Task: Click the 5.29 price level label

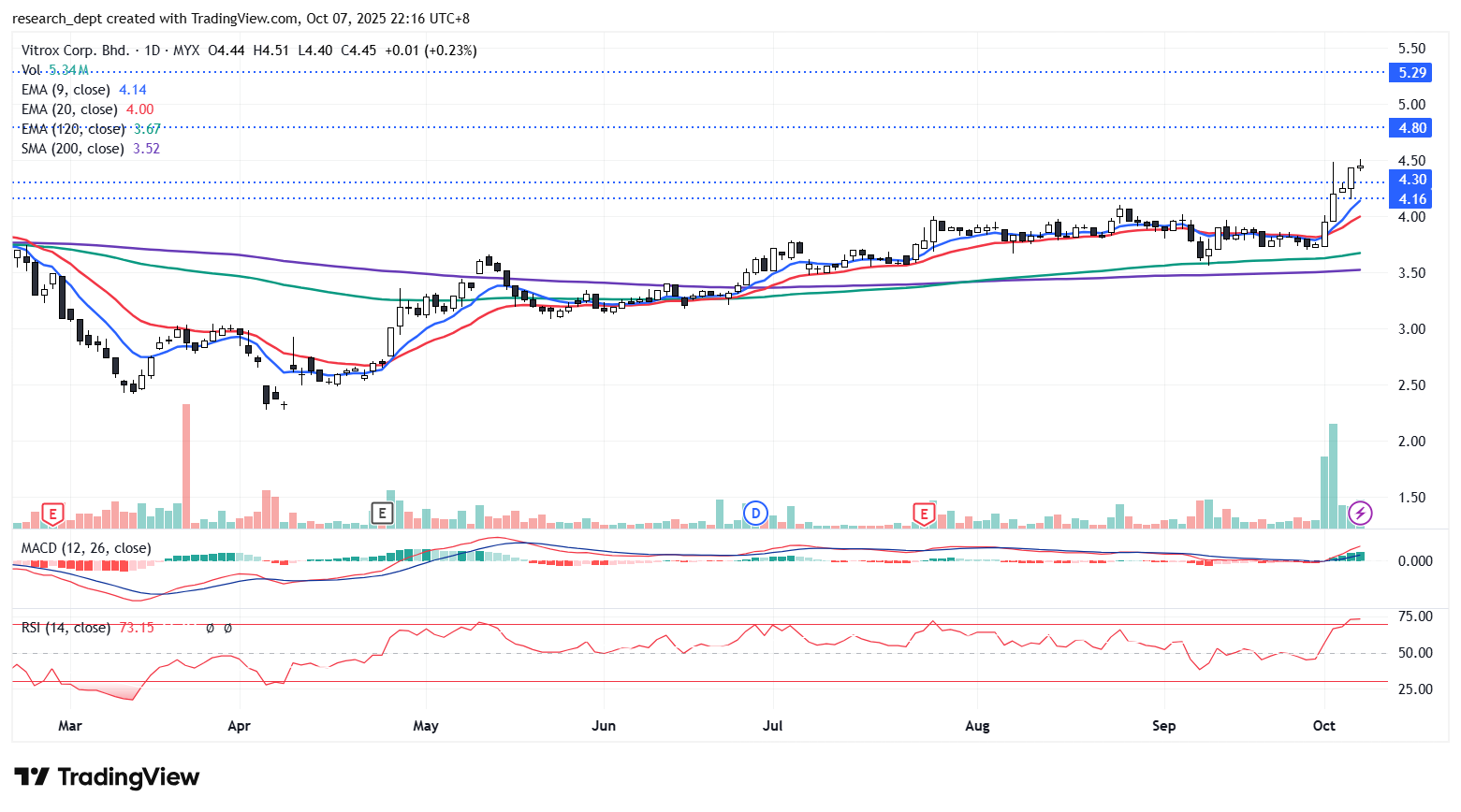Action: [1412, 73]
